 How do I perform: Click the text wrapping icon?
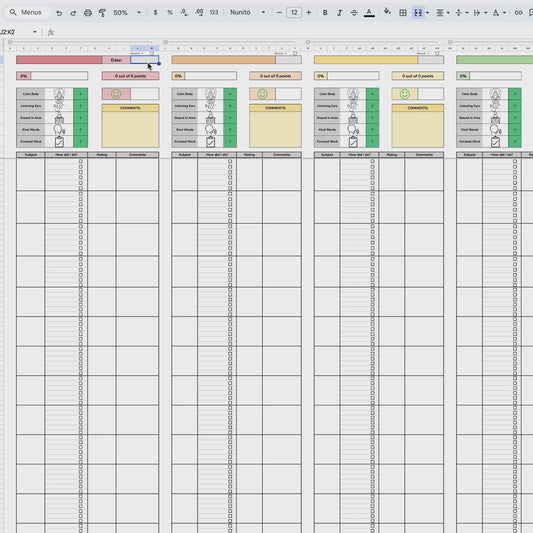(x=477, y=13)
